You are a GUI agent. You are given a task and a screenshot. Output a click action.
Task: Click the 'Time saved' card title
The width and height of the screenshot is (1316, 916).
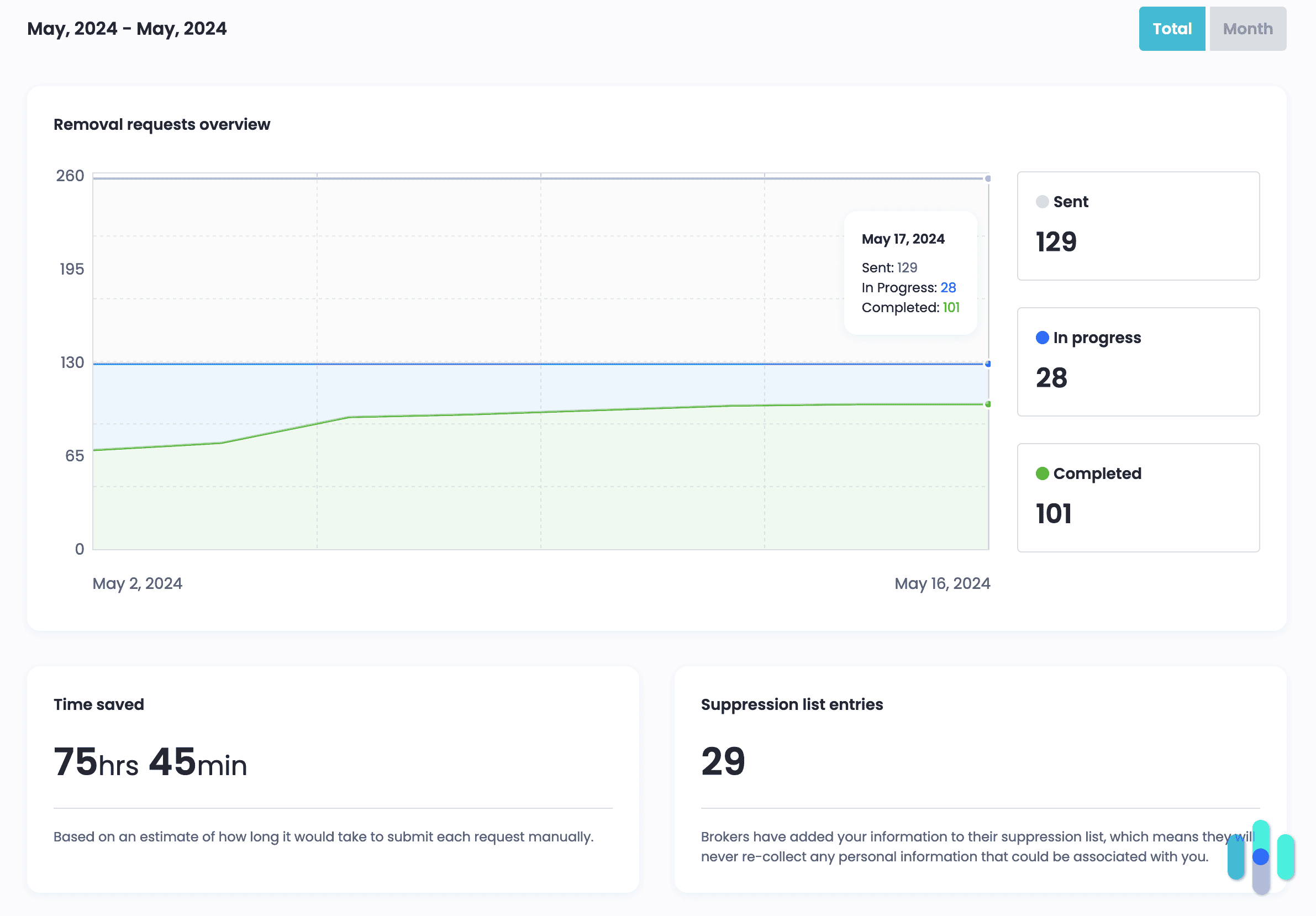point(98,704)
